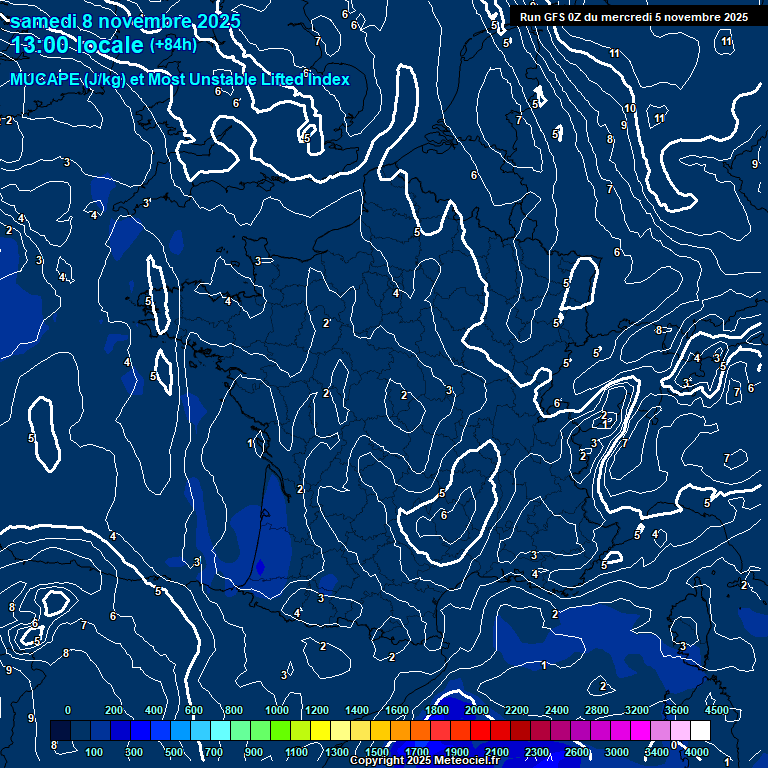Image resolution: width=768 pixels, height=768 pixels.
Task: Click the '700' legend label
Action: [x=214, y=752]
